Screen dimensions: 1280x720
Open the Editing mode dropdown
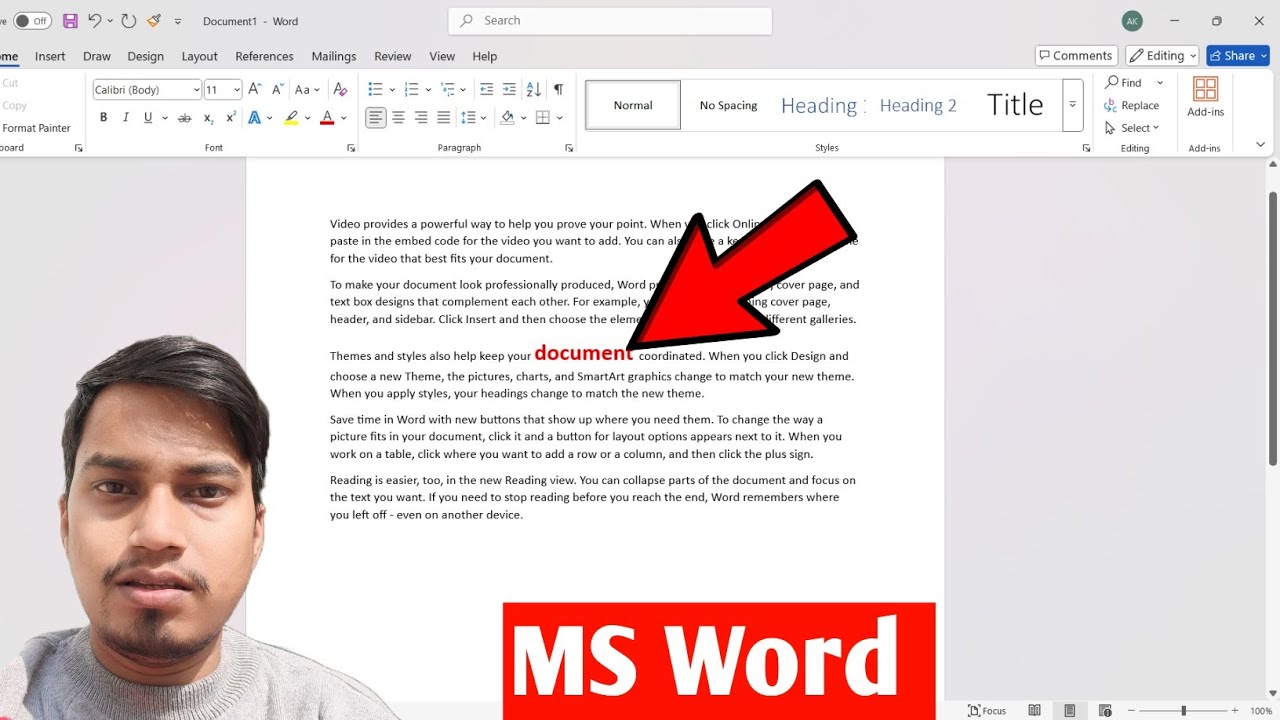tap(1162, 56)
